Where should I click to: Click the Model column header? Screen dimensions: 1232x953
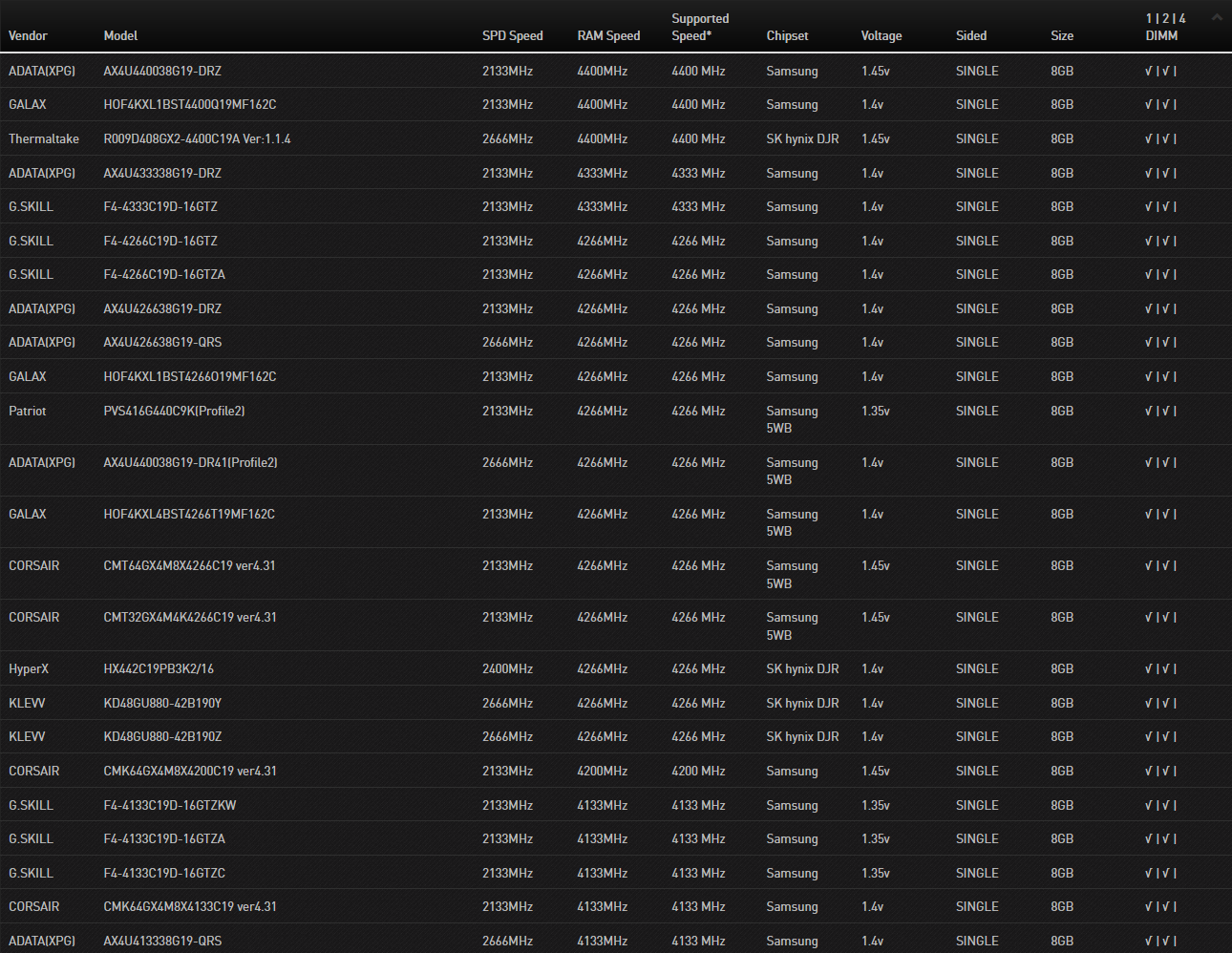click(120, 36)
